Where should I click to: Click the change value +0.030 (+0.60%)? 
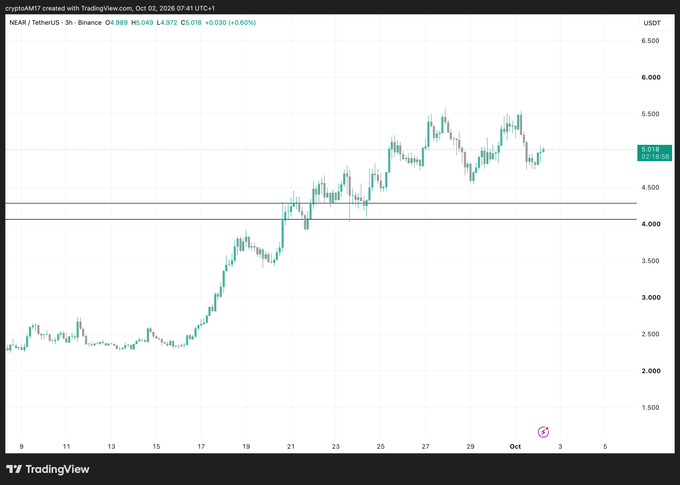pos(230,23)
